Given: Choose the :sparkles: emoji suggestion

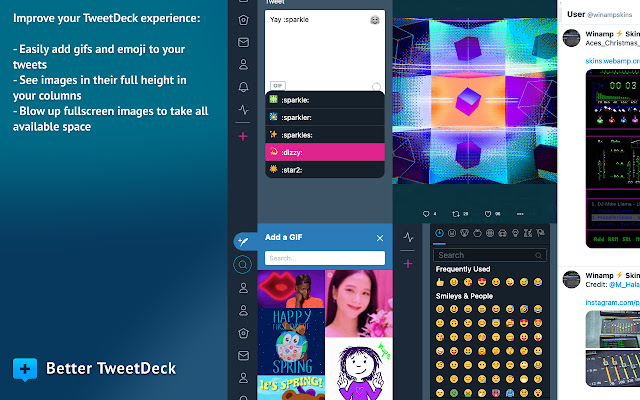Looking at the screenshot, I should [x=325, y=135].
